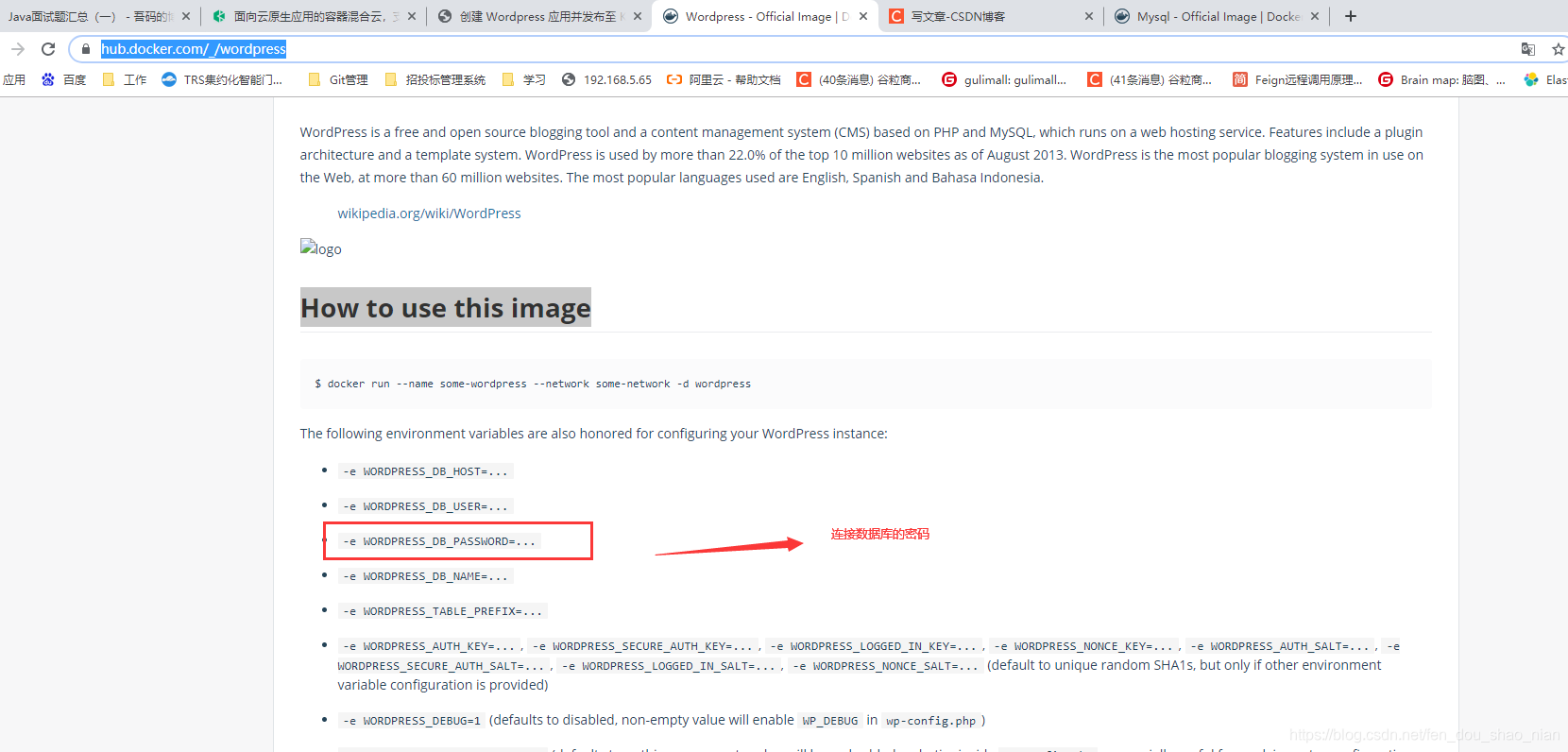Click the WORDPRESS_DB_NAME variable
The height and width of the screenshot is (752, 1568).
426,576
